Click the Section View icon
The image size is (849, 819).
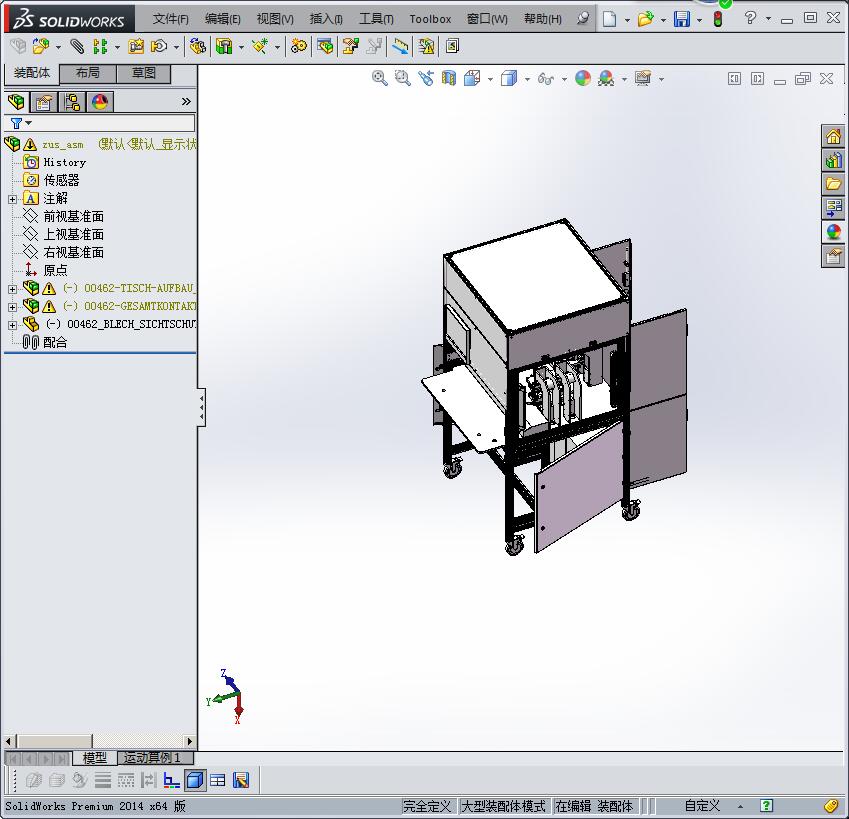point(449,78)
